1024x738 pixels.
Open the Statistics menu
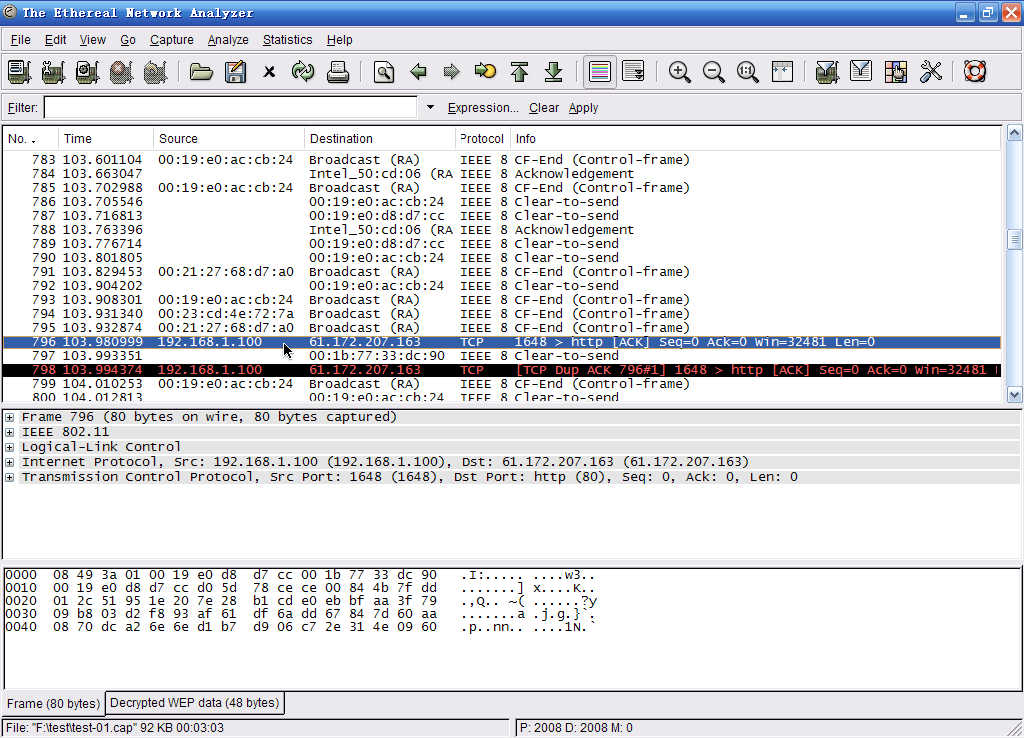pos(287,40)
